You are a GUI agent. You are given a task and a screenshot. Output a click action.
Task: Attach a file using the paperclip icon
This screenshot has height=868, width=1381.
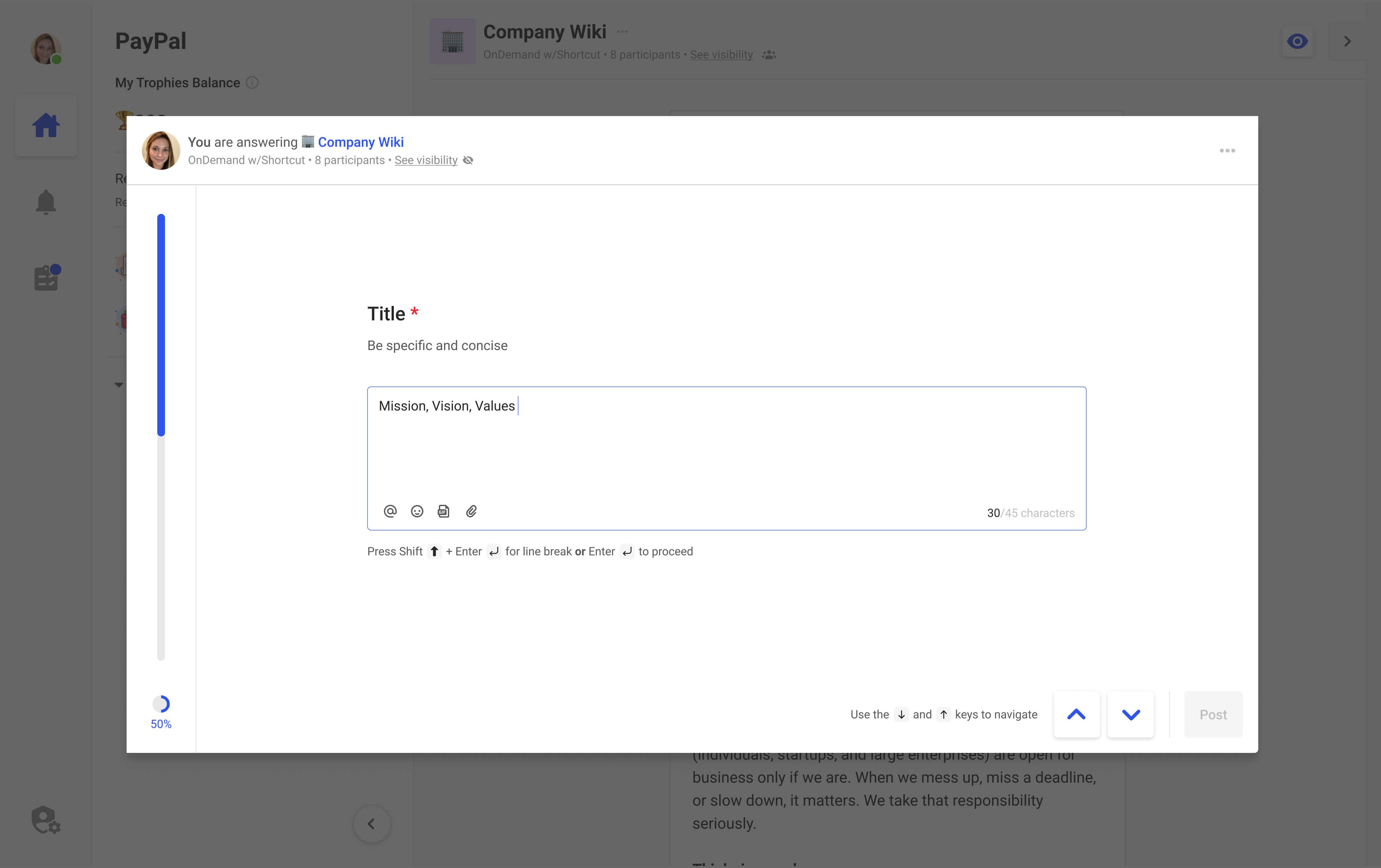471,511
